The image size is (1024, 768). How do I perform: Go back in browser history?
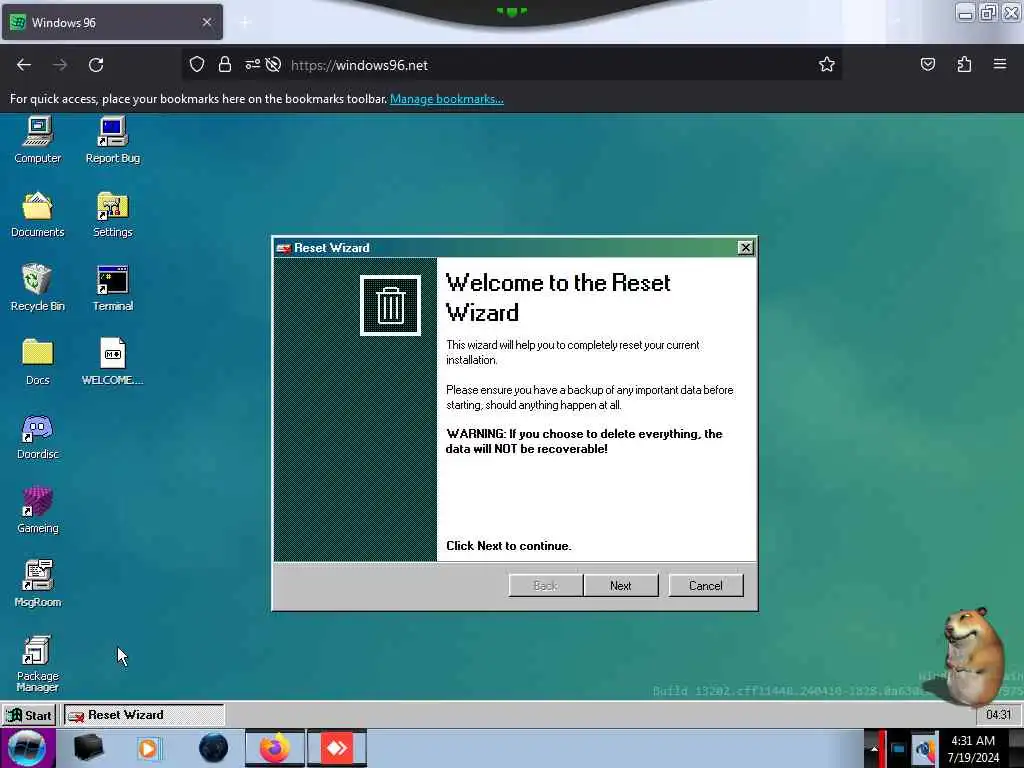[24, 65]
